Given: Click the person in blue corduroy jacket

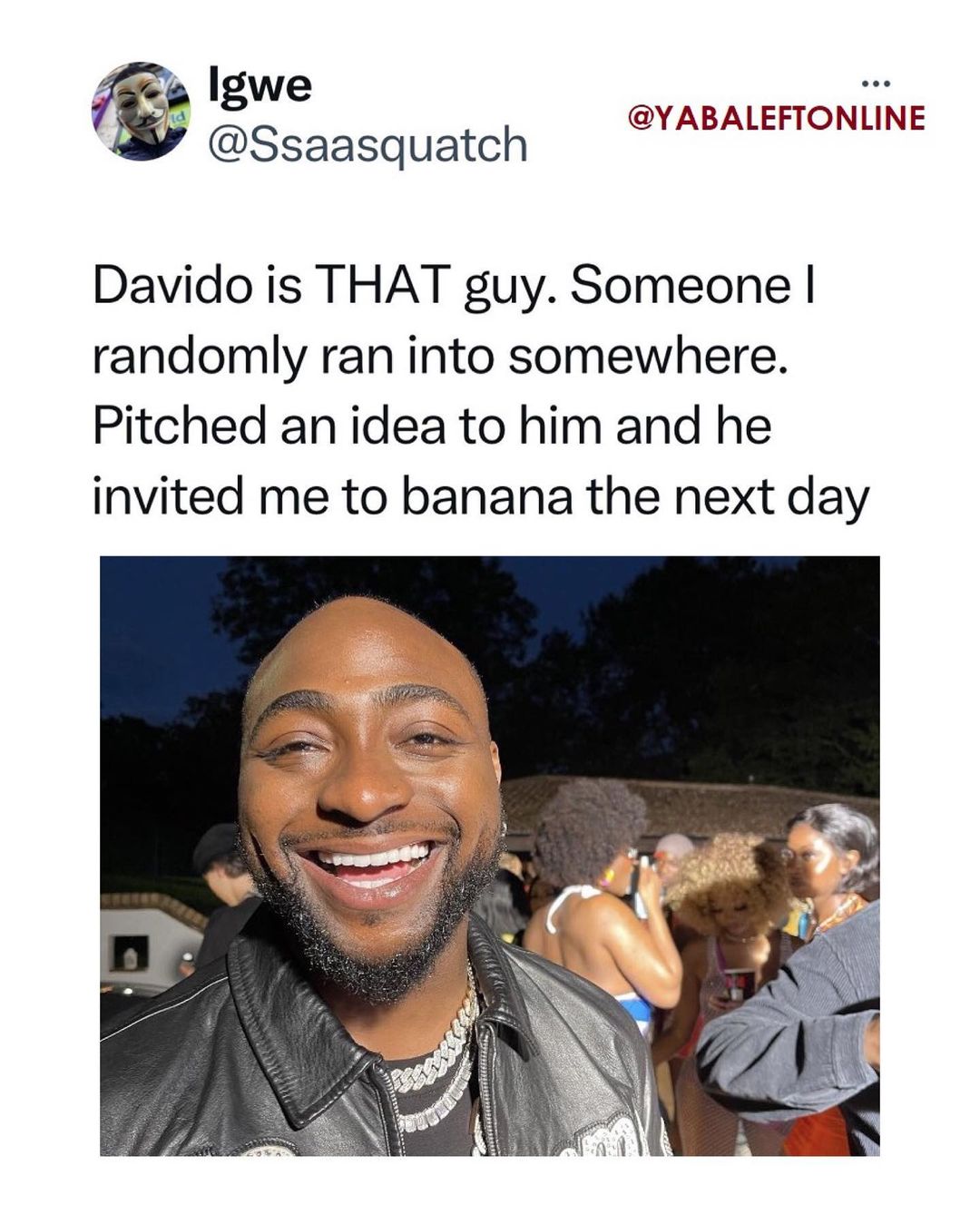Looking at the screenshot, I should coord(799,1025).
